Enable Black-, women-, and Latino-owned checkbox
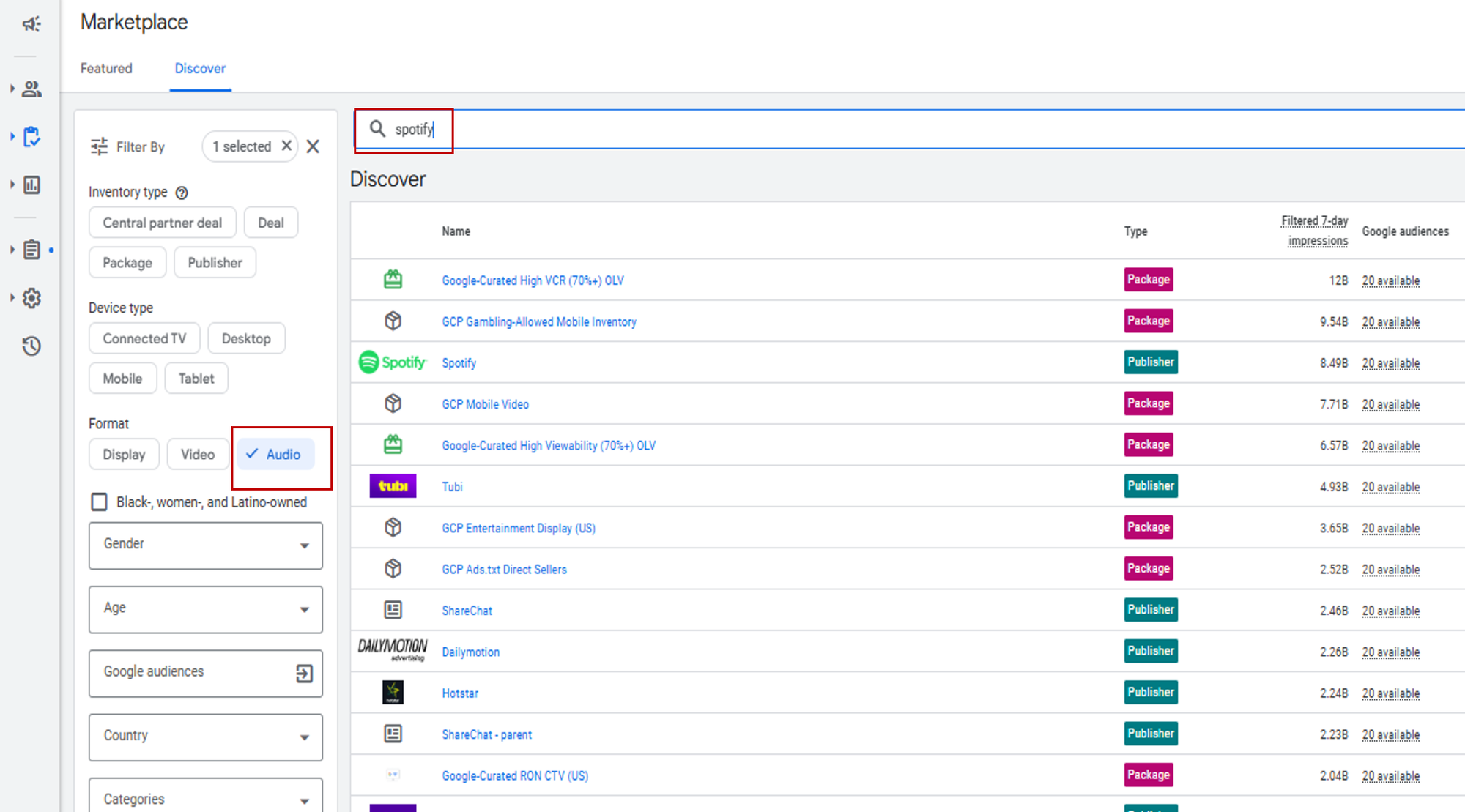This screenshot has height=812, width=1465. coord(99,502)
